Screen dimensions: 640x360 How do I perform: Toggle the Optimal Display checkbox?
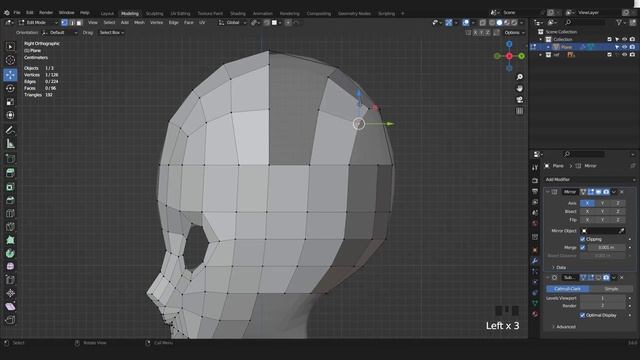tap(582, 315)
